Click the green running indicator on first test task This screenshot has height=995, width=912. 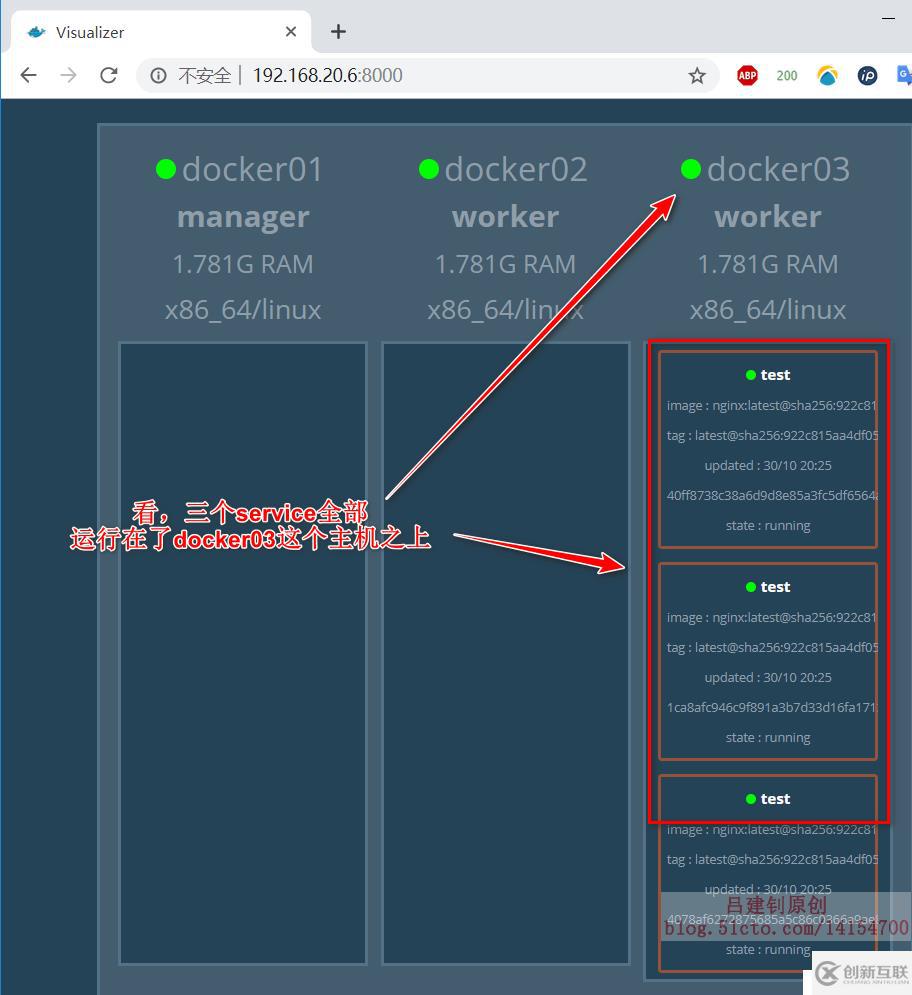tap(751, 375)
